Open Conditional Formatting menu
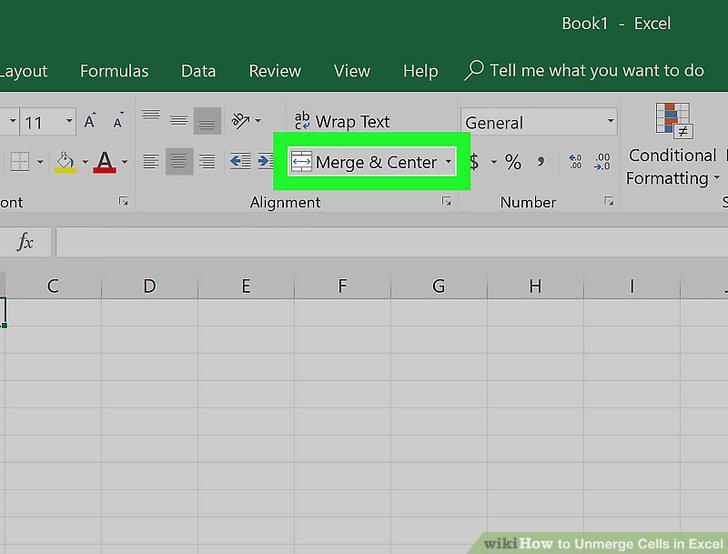728x554 pixels. click(672, 144)
